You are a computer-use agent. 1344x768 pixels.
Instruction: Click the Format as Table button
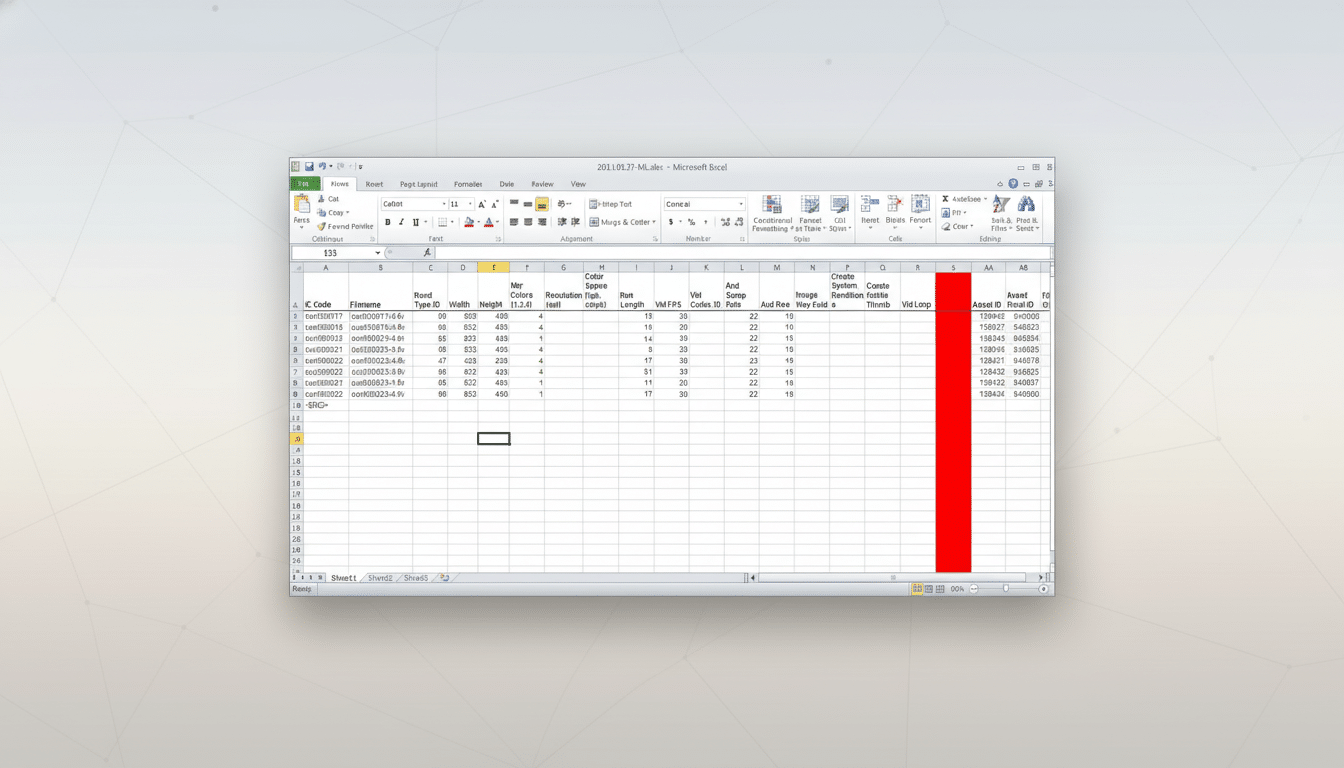click(810, 217)
